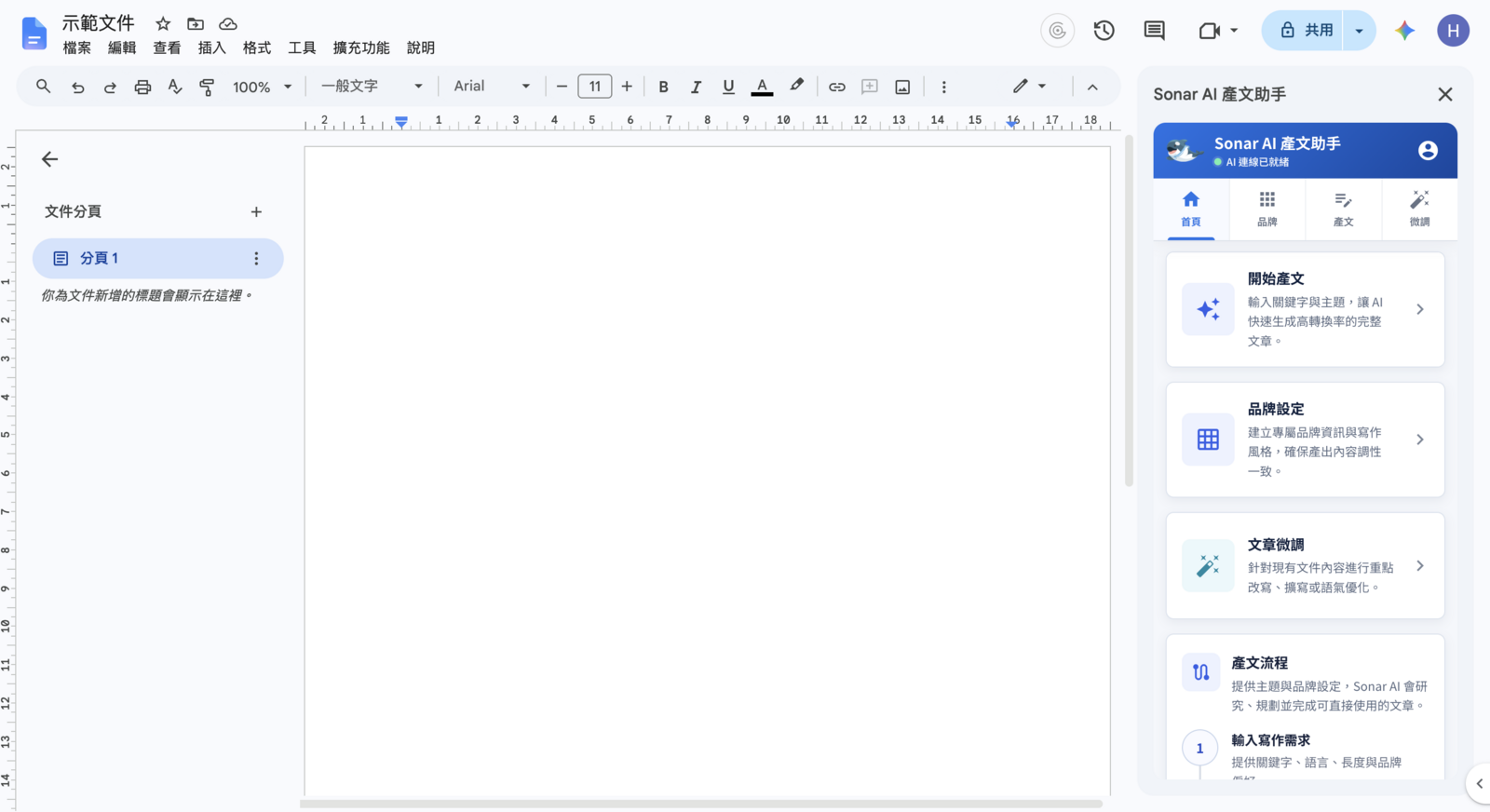Viewport: 1490px width, 812px height.
Task: Increase font size
Action: click(x=627, y=87)
